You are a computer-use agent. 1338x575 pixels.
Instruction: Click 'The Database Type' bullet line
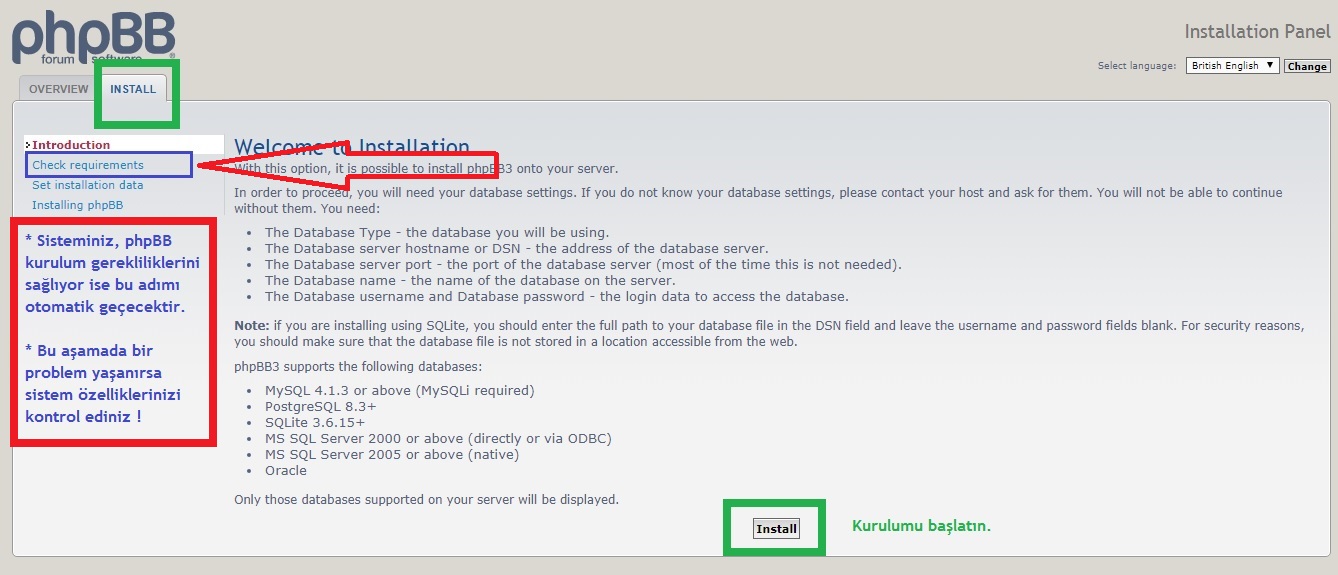coord(437,232)
